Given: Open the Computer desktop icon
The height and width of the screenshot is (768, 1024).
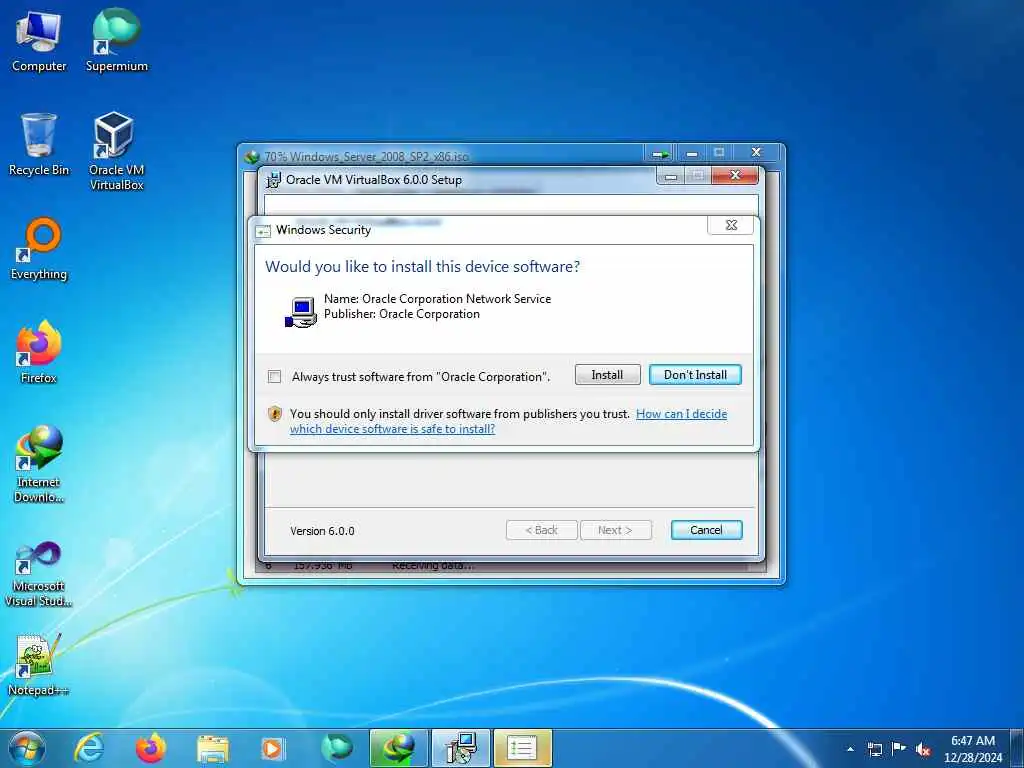Looking at the screenshot, I should pyautogui.click(x=39, y=41).
